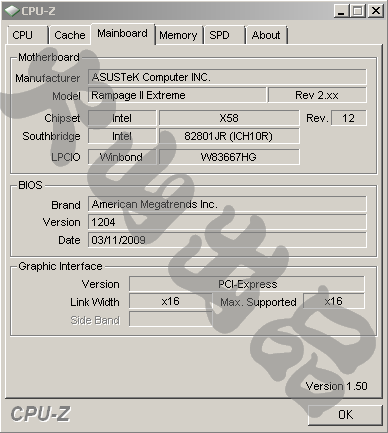The image size is (388, 433).
Task: Click the Side Band label
Action: point(95,320)
